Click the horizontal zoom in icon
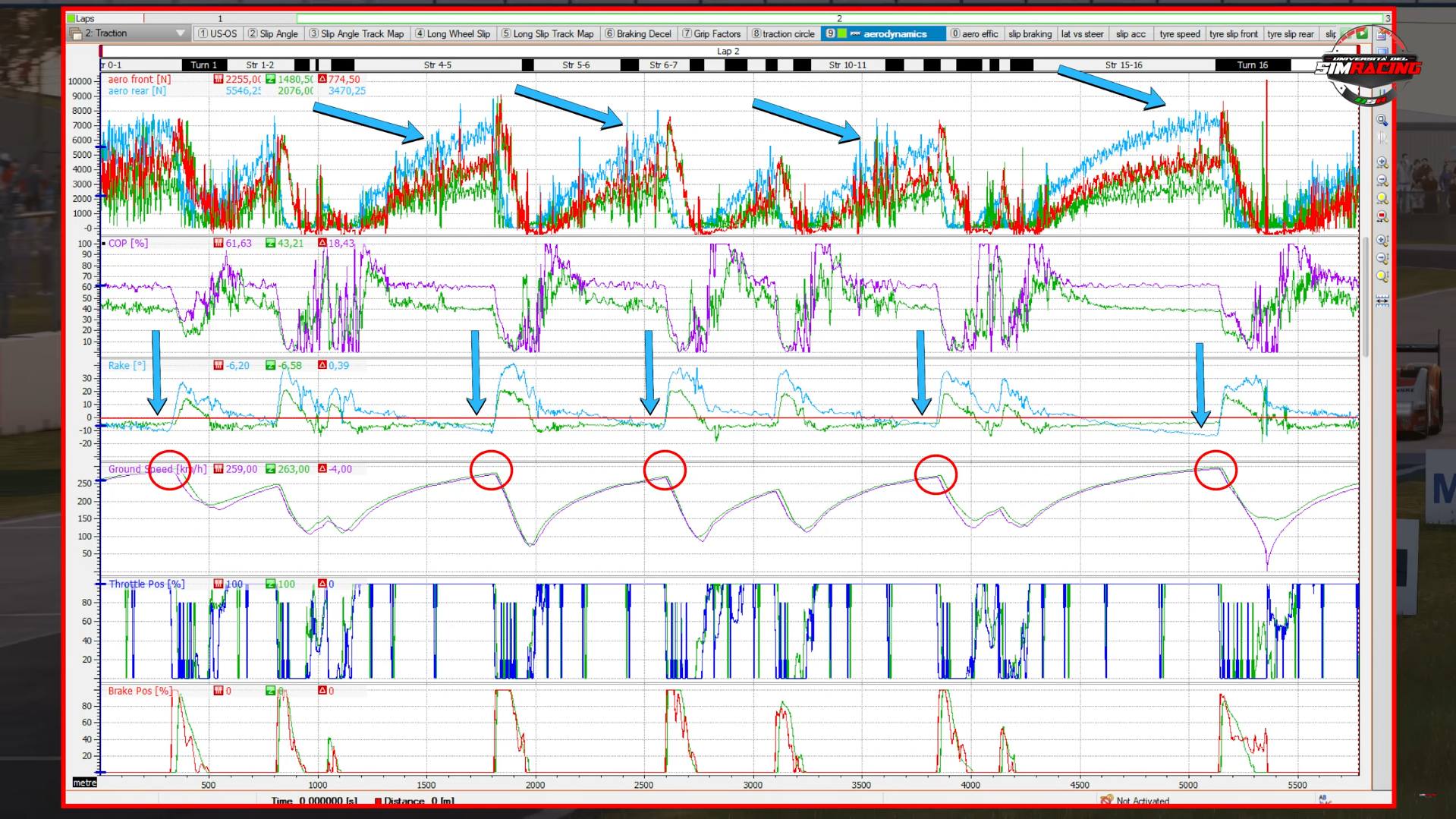The image size is (1456, 819). [x=1382, y=162]
